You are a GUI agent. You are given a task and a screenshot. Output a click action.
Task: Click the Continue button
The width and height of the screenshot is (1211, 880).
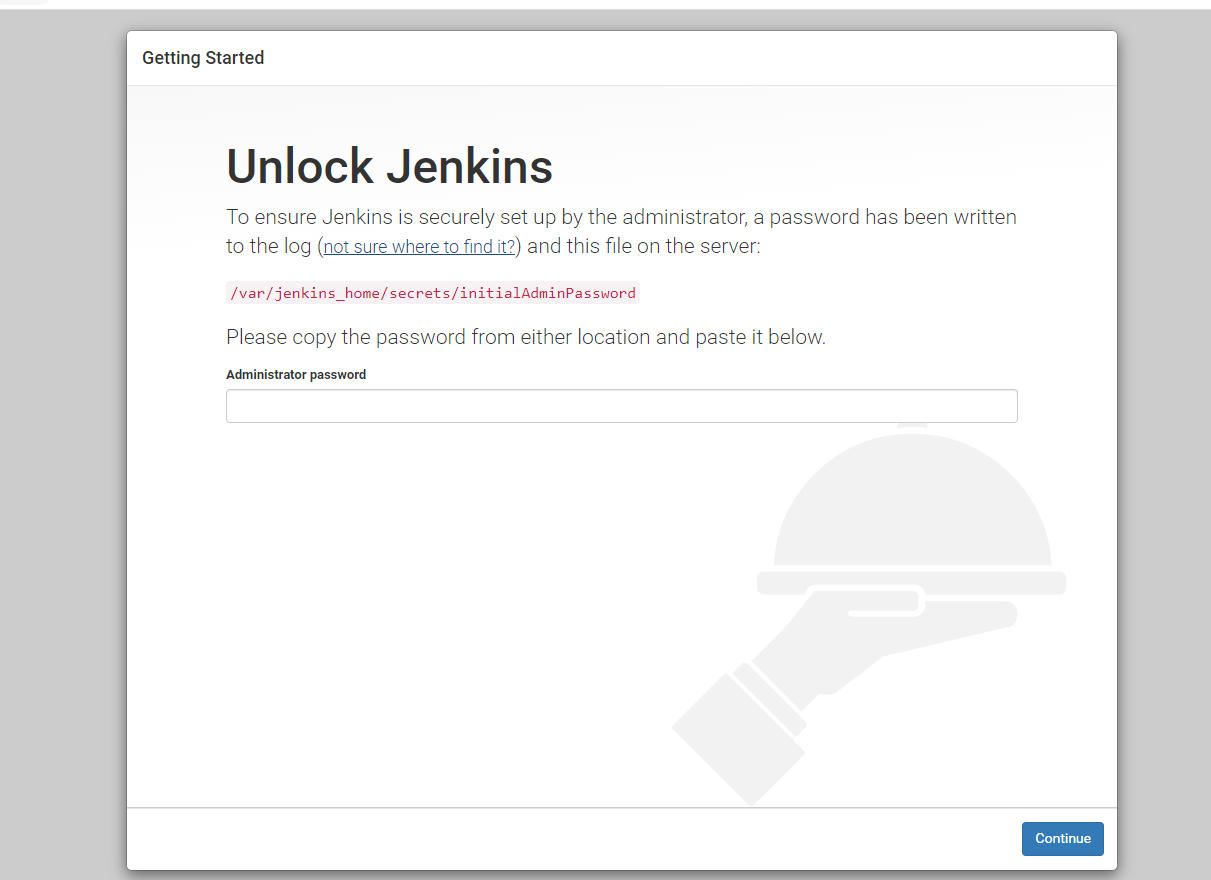[1062, 838]
